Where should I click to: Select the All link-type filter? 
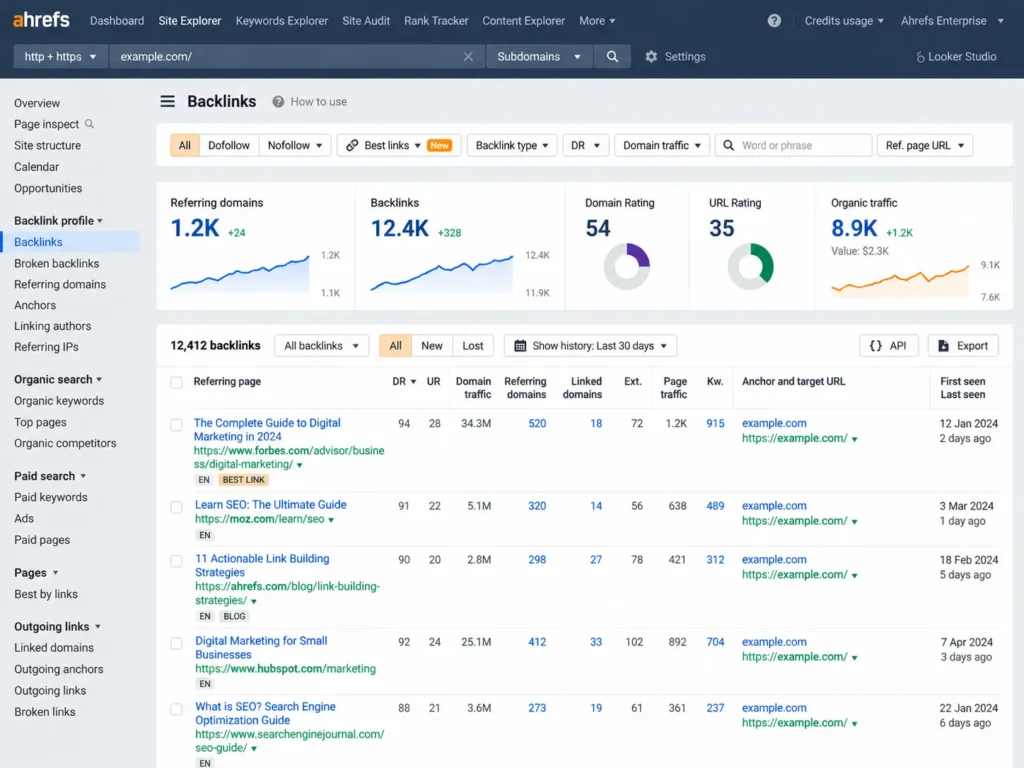185,145
